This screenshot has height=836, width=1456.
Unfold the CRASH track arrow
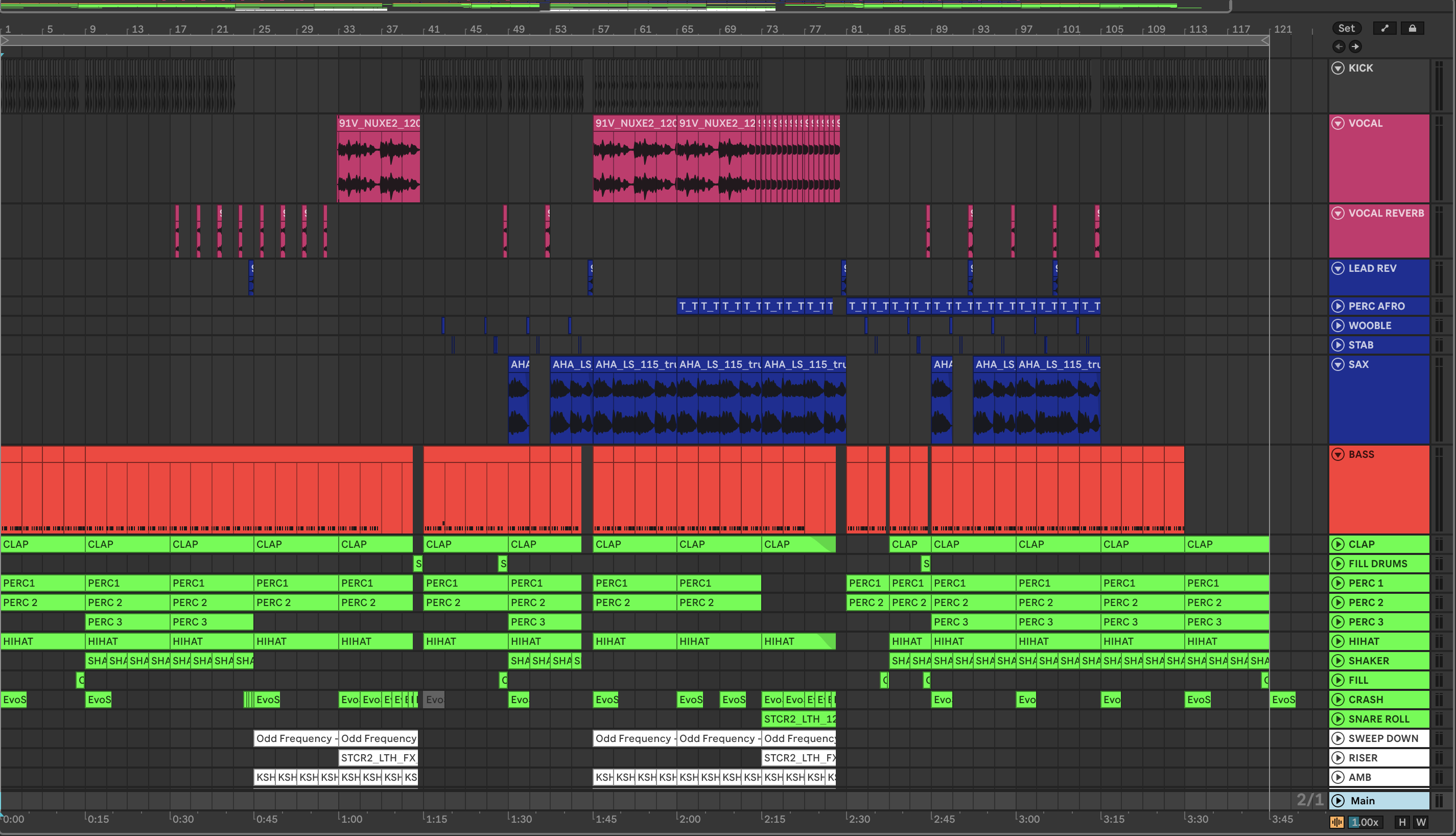pyautogui.click(x=1338, y=700)
